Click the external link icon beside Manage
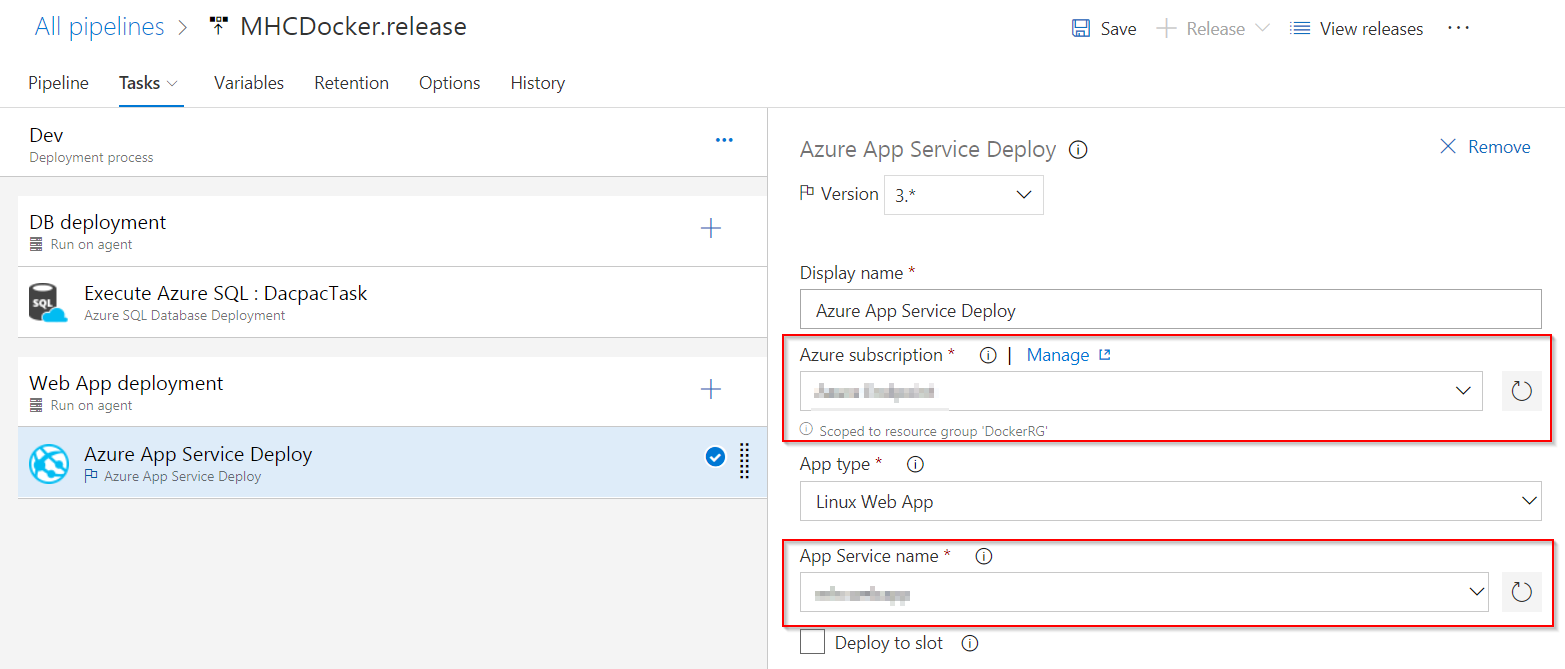The height and width of the screenshot is (669, 1565). coord(1105,354)
